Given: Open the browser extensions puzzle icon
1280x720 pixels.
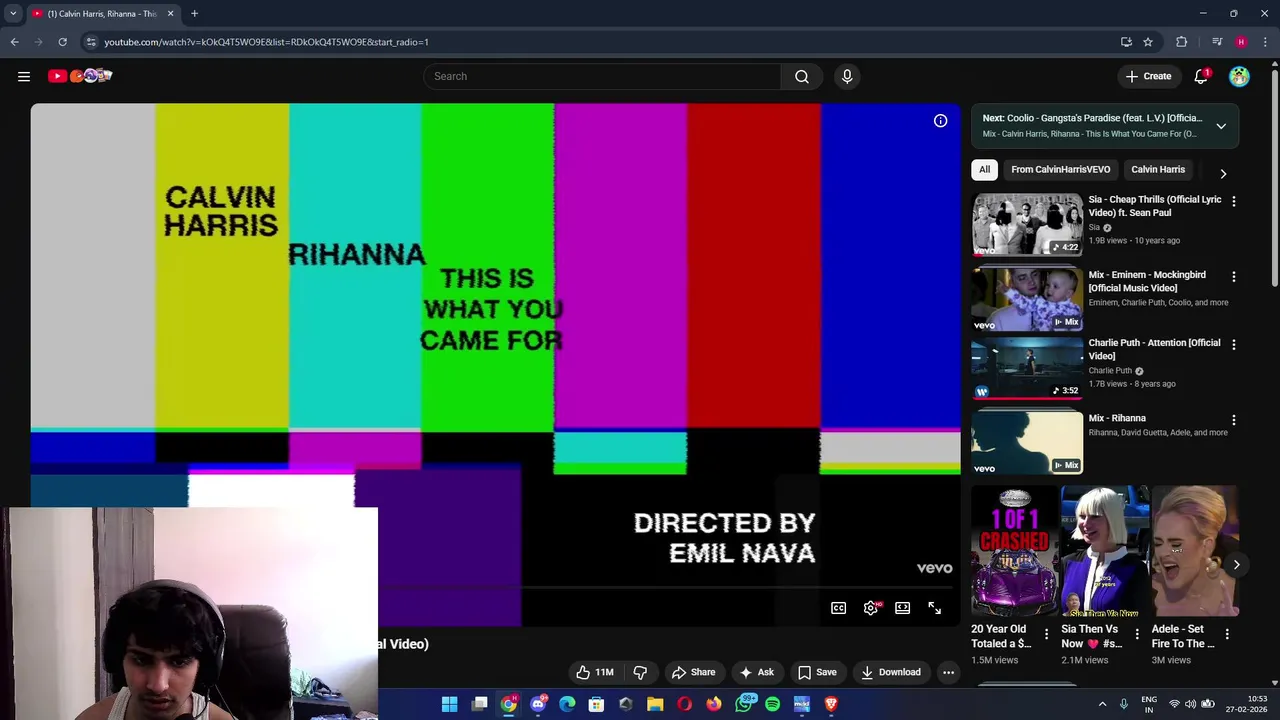Looking at the screenshot, I should click(x=1181, y=42).
